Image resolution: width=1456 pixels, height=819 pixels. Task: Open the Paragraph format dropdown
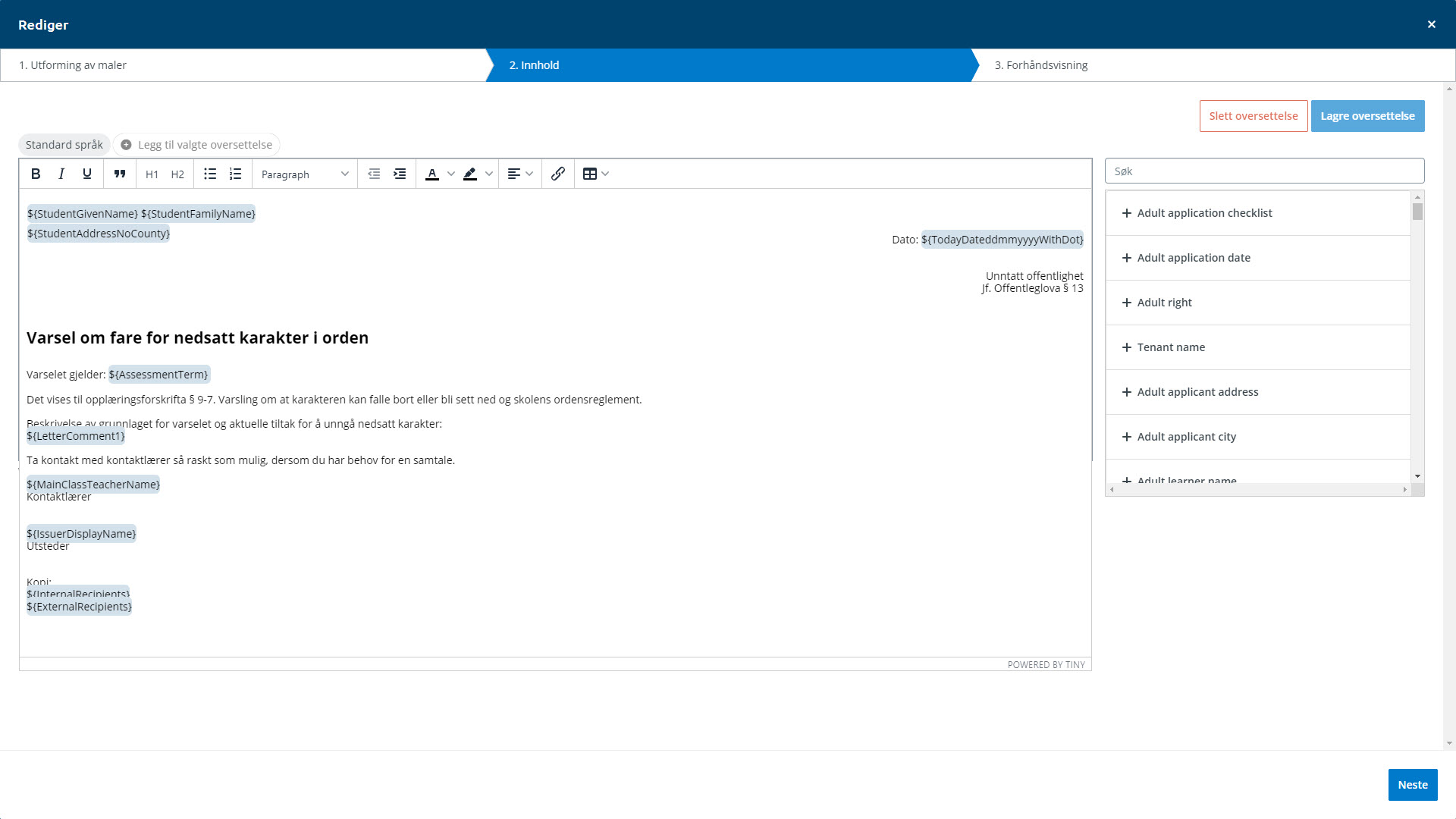(305, 174)
